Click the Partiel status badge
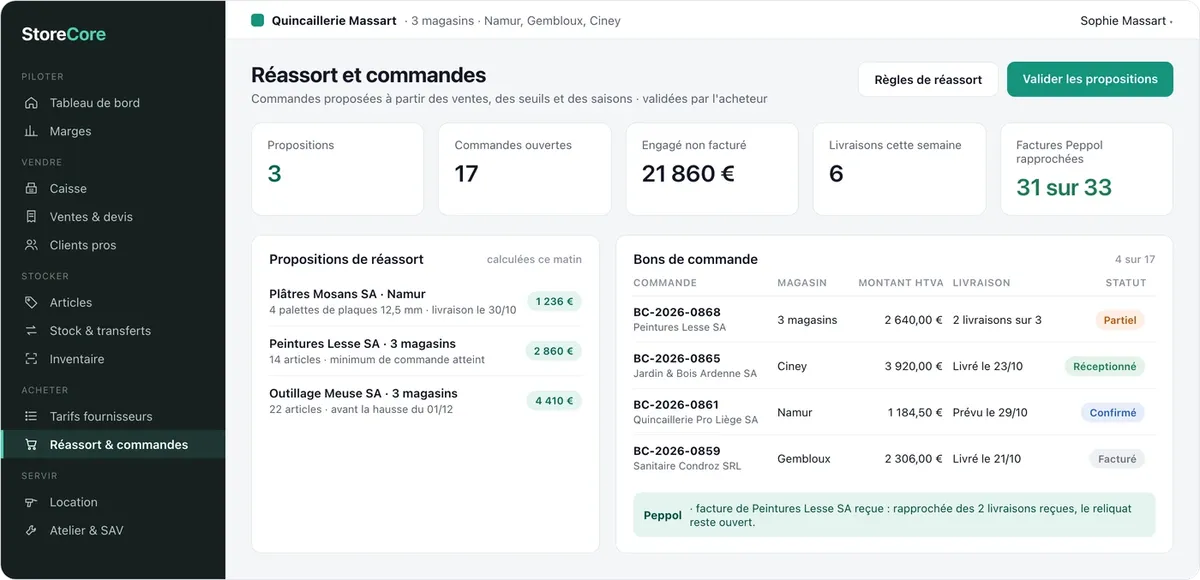The image size is (1200, 580). click(x=1120, y=320)
